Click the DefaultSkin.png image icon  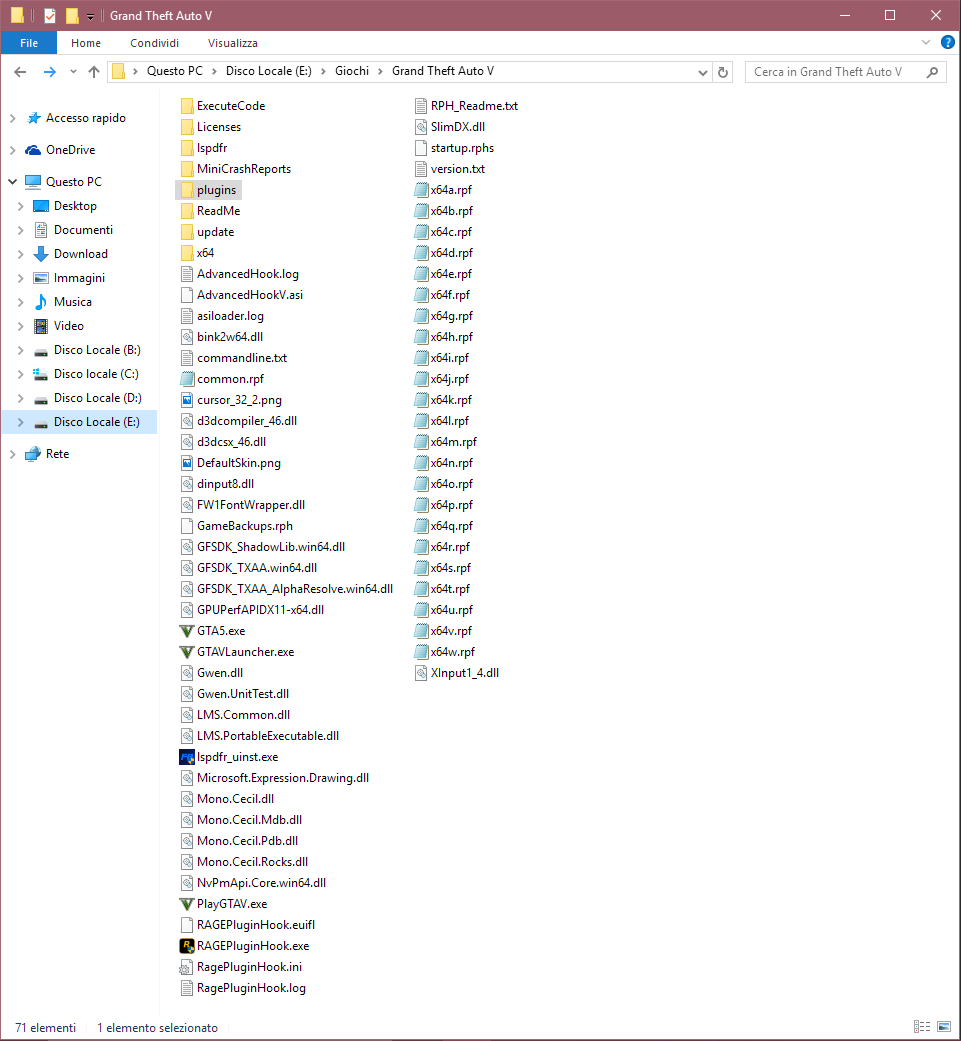187,463
